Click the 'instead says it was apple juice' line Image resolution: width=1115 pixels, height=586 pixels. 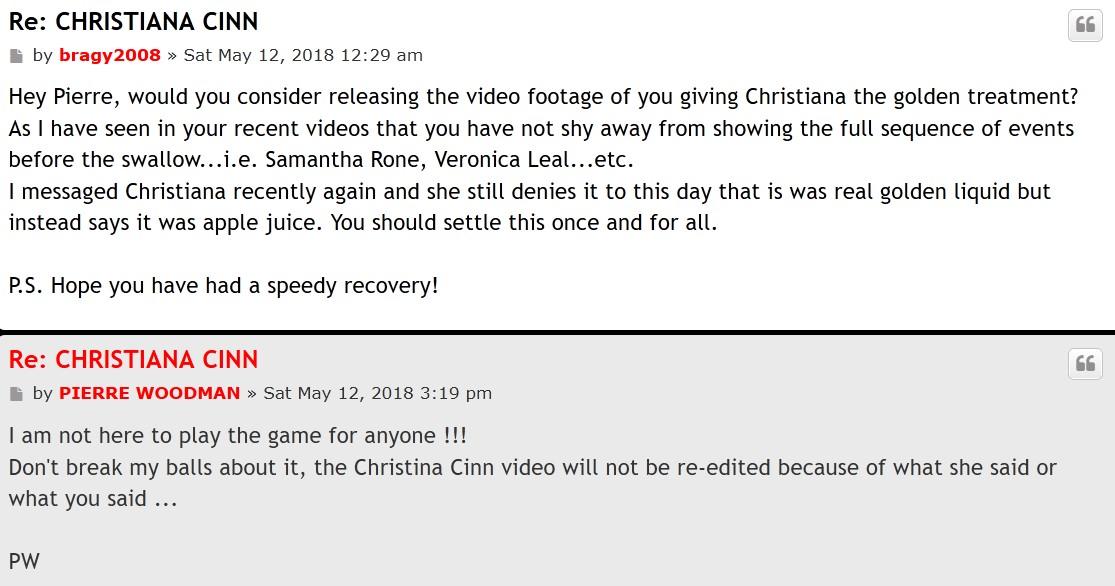(363, 223)
